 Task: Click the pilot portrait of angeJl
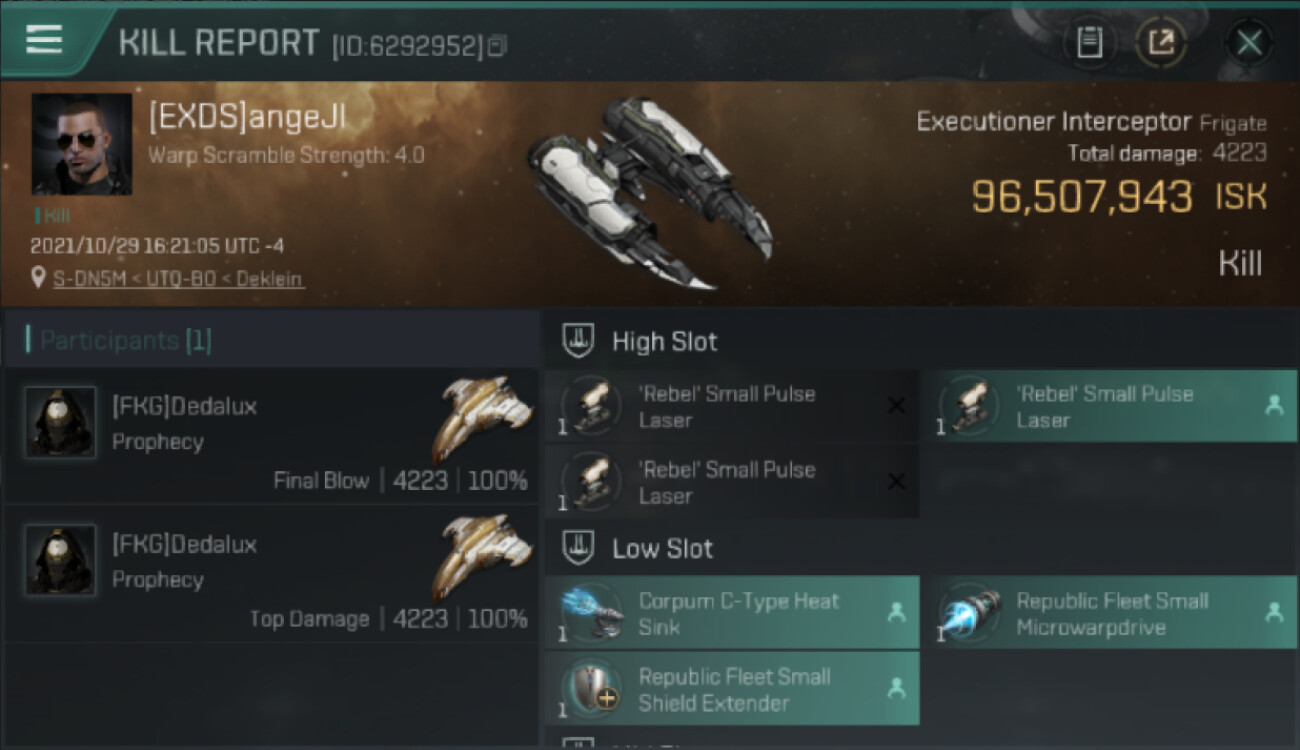[82, 144]
